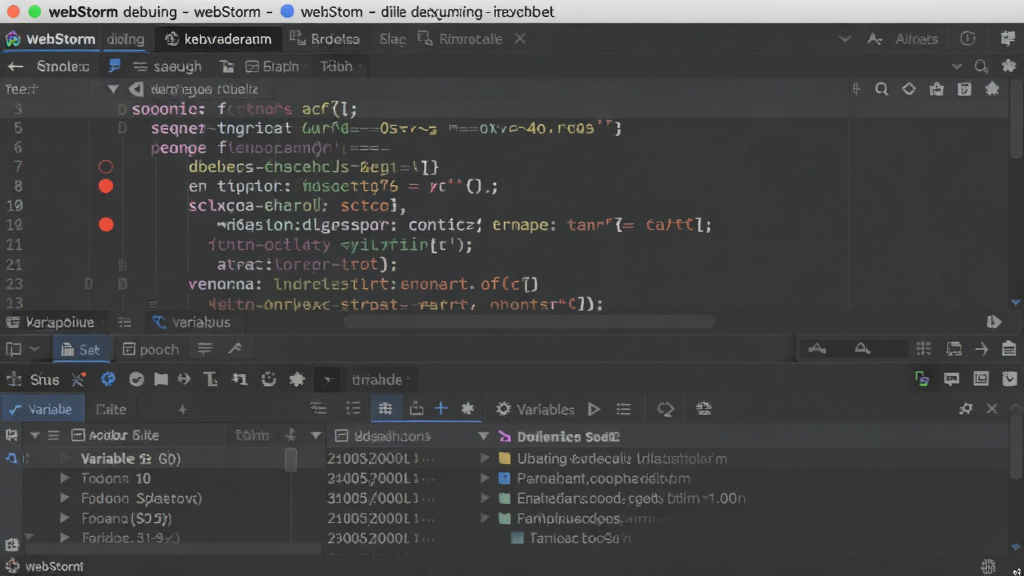The image size is (1024, 576).
Task: Click the blue plus add icon
Action: [x=441, y=409]
